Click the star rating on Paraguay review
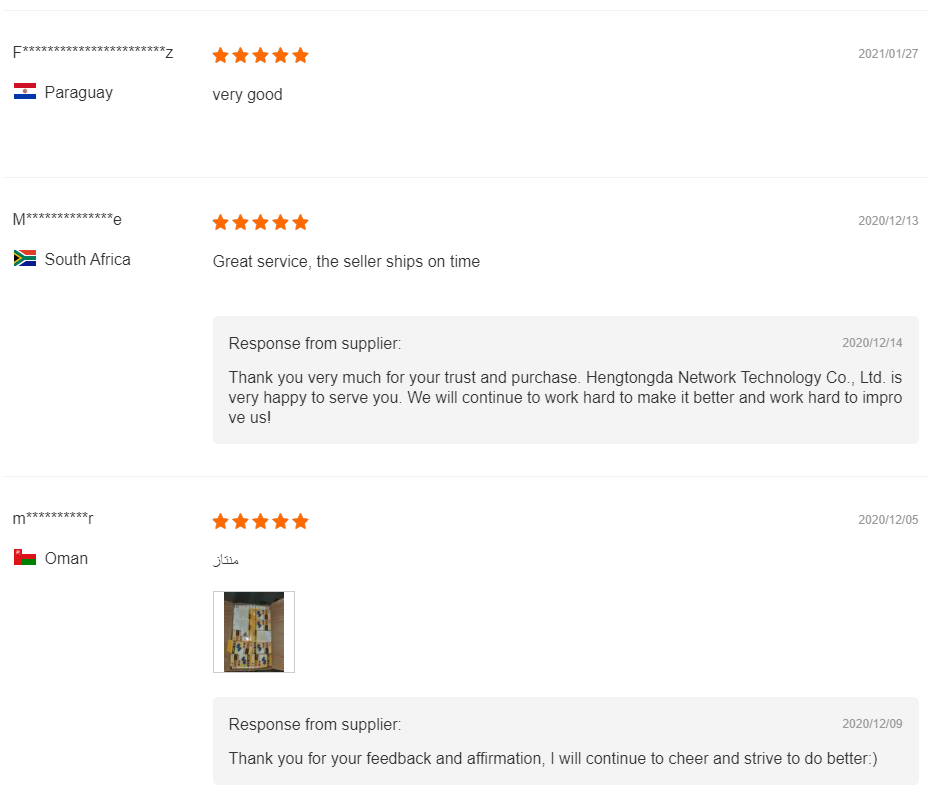The width and height of the screenshot is (928, 799). click(260, 55)
